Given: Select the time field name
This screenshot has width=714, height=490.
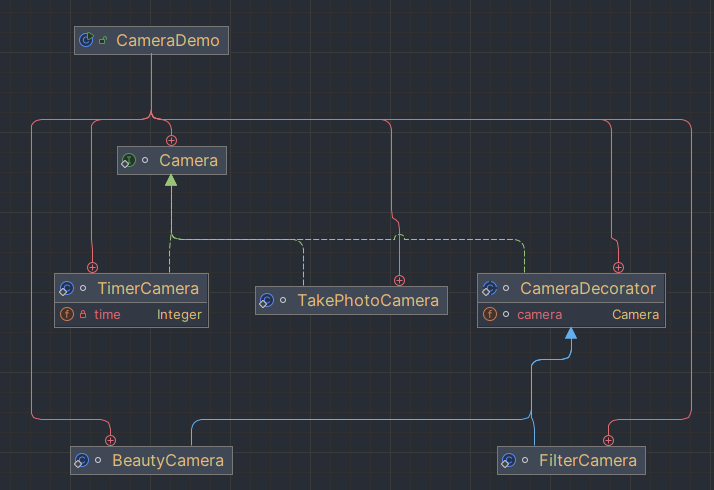Looking at the screenshot, I should pos(107,315).
